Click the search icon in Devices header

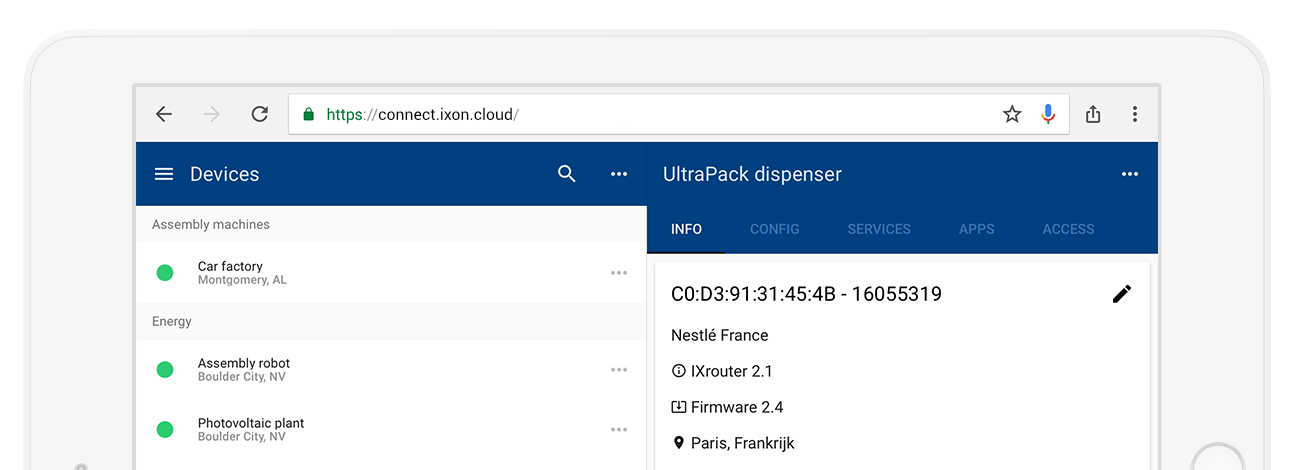point(567,174)
